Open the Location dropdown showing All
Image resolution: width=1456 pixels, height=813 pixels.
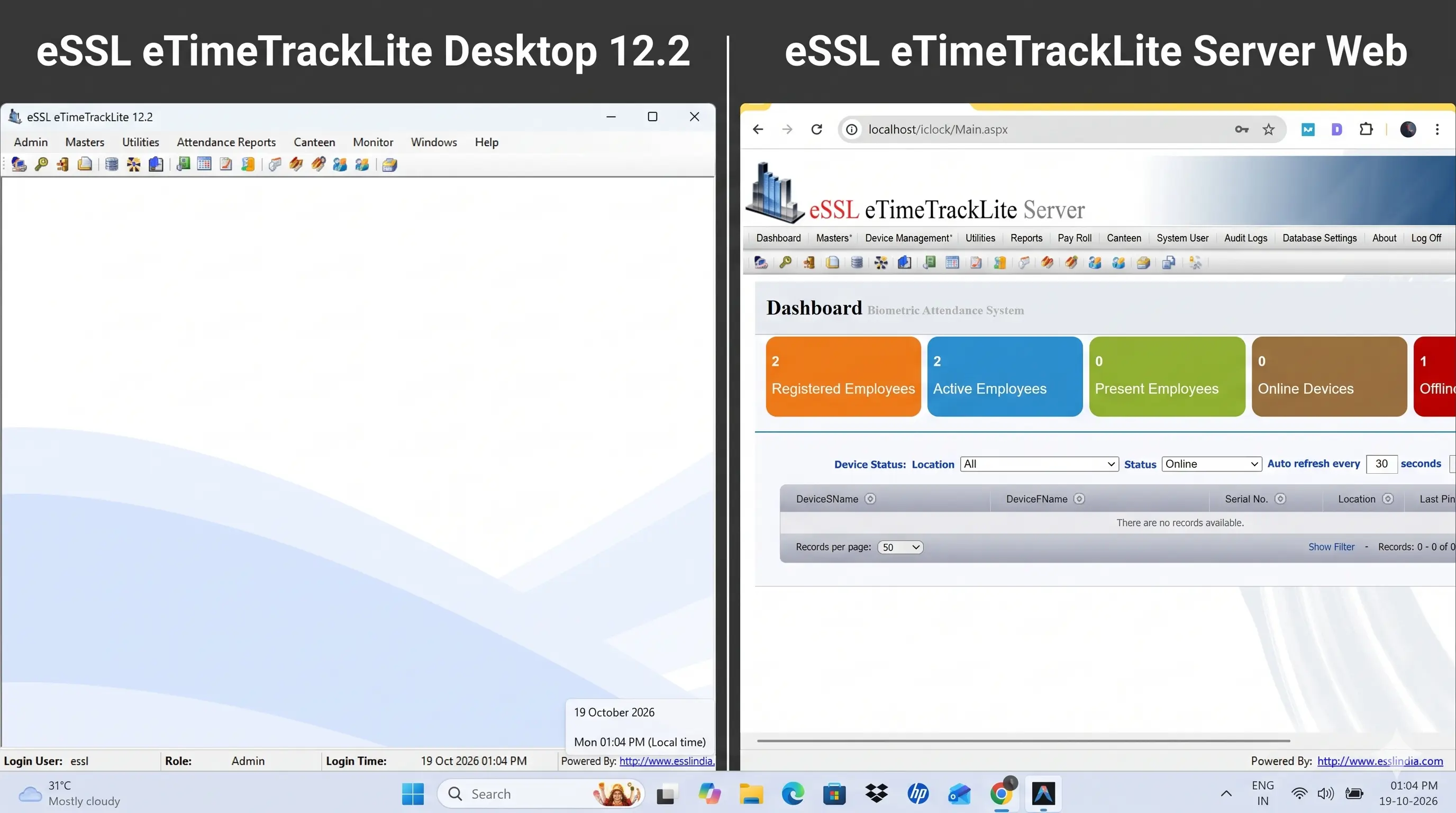(x=1039, y=464)
